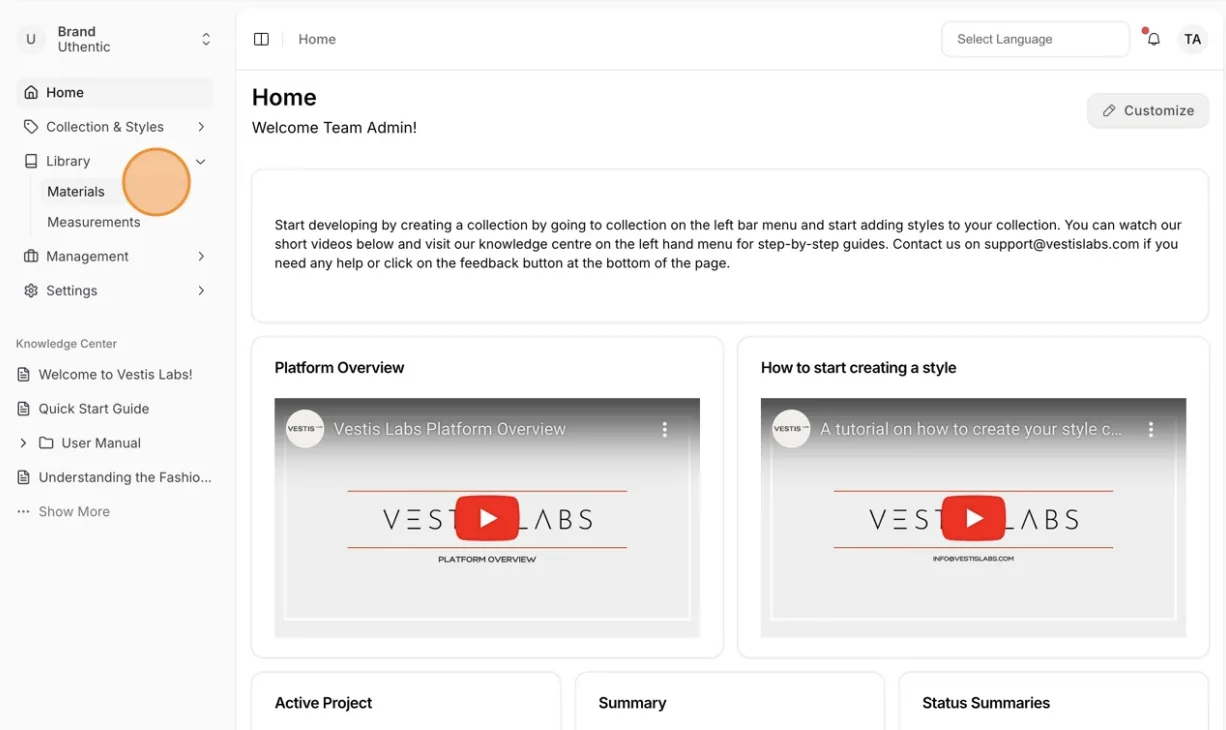
Task: Click the Management menu label
Action: pyautogui.click(x=87, y=256)
